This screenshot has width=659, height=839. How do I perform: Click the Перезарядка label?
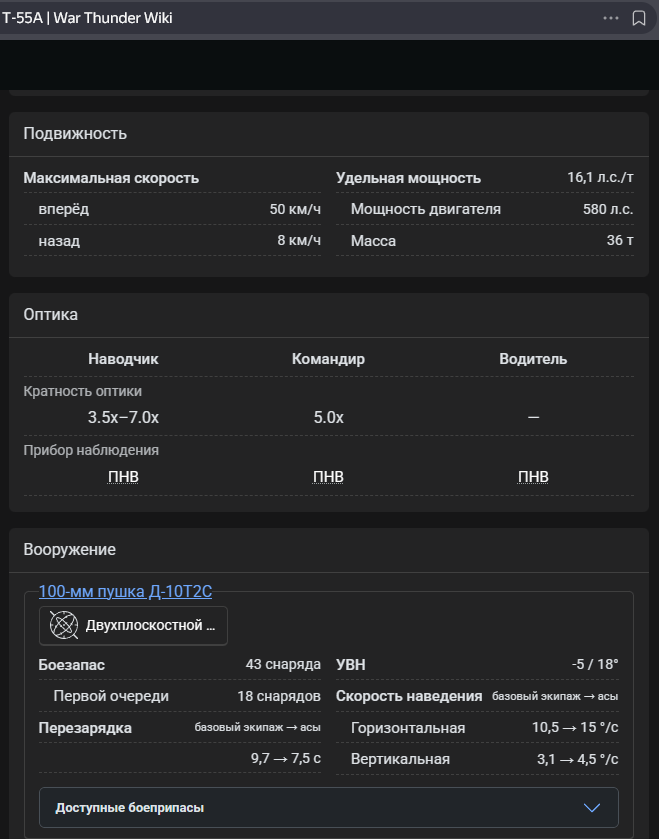[85, 727]
